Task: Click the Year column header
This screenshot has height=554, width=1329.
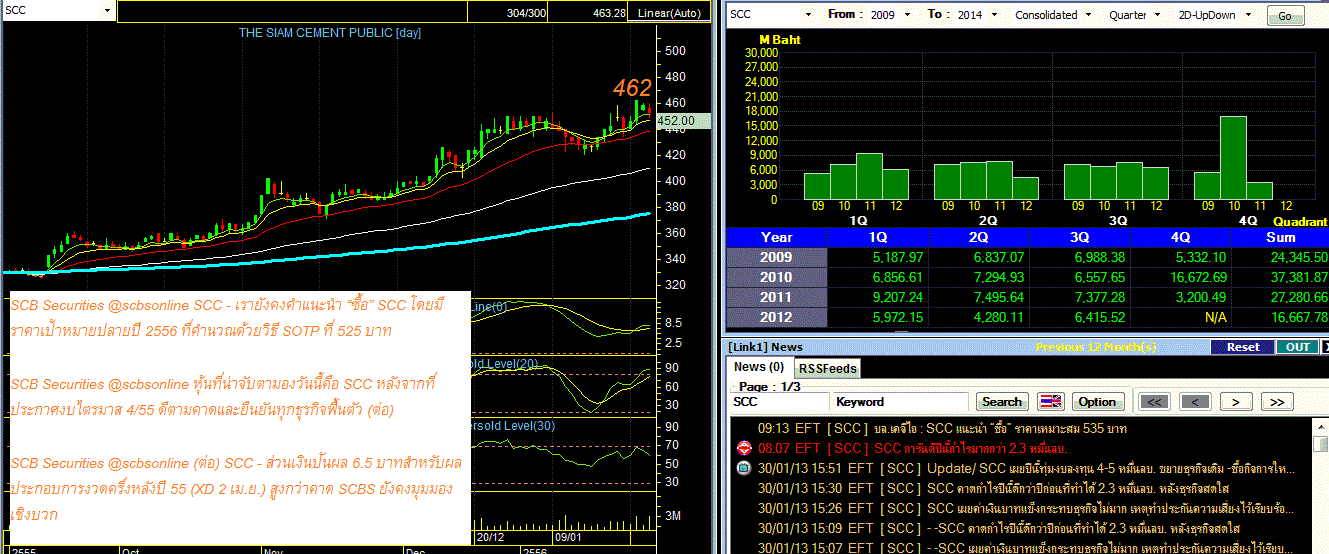Action: tap(776, 237)
